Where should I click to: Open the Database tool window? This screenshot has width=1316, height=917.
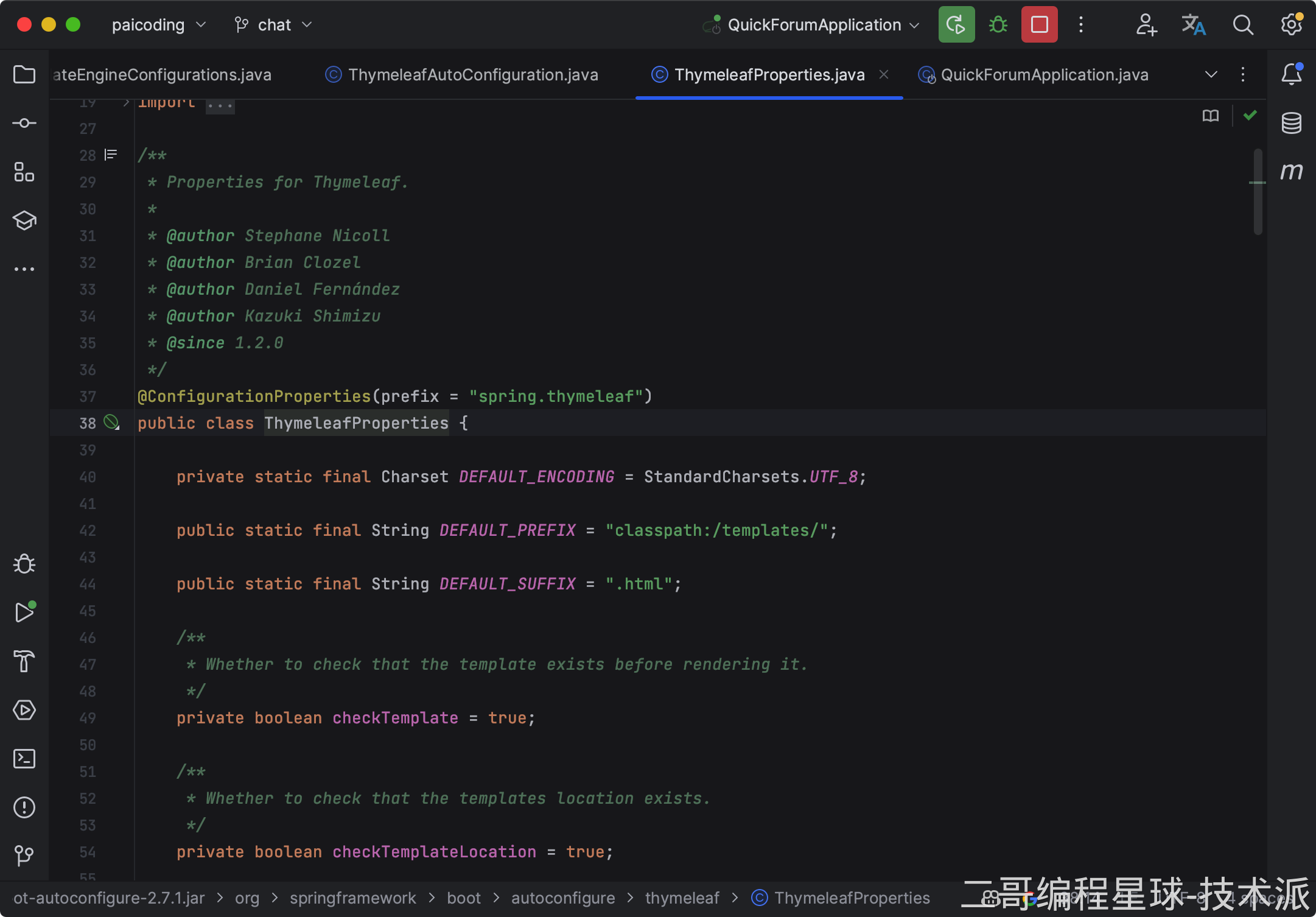[1291, 122]
